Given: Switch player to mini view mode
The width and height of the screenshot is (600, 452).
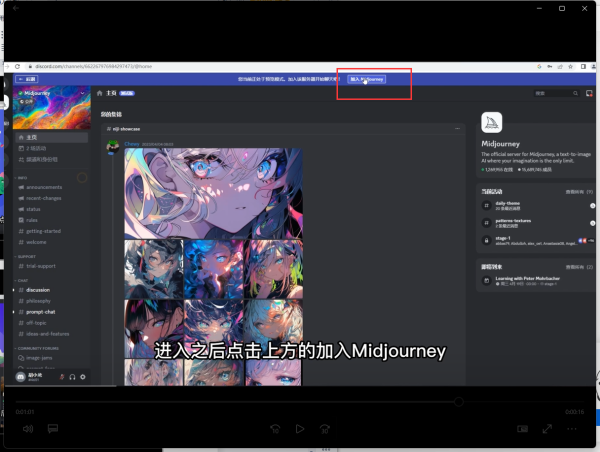Looking at the screenshot, I should pos(522,429).
